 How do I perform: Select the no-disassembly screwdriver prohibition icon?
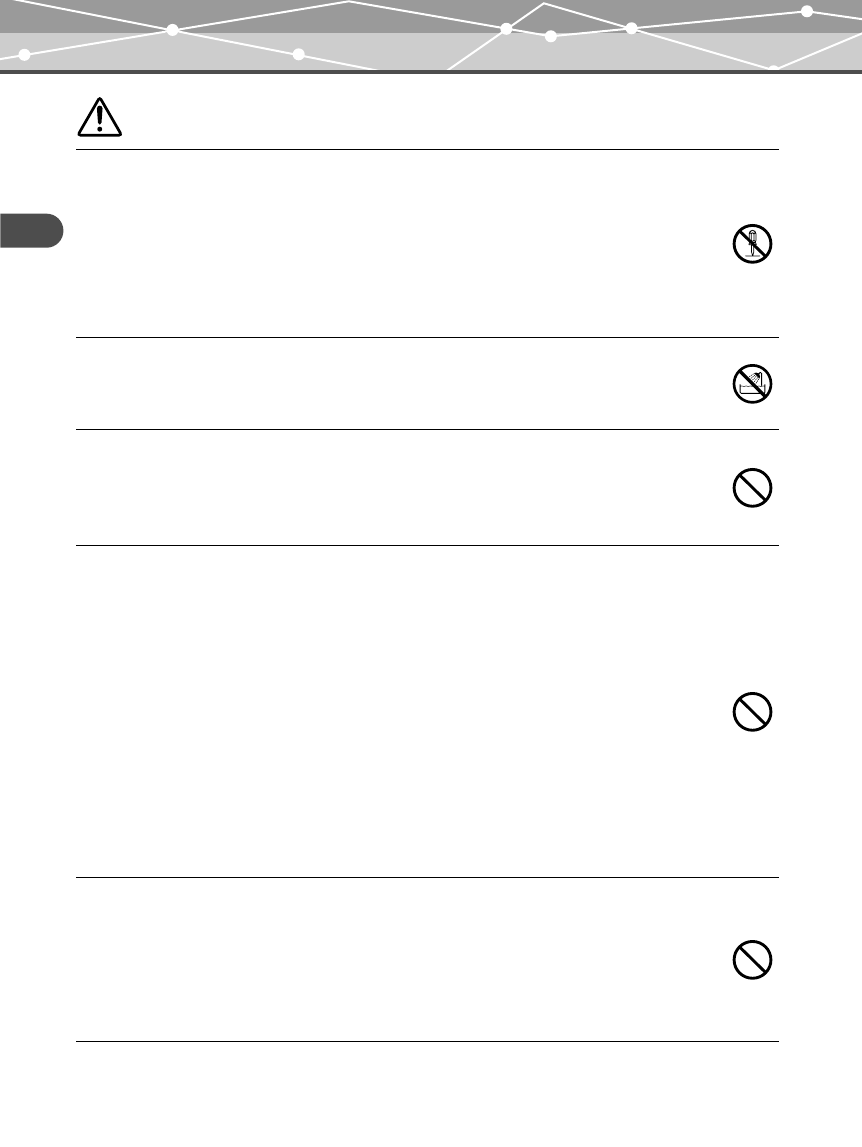(x=752, y=244)
